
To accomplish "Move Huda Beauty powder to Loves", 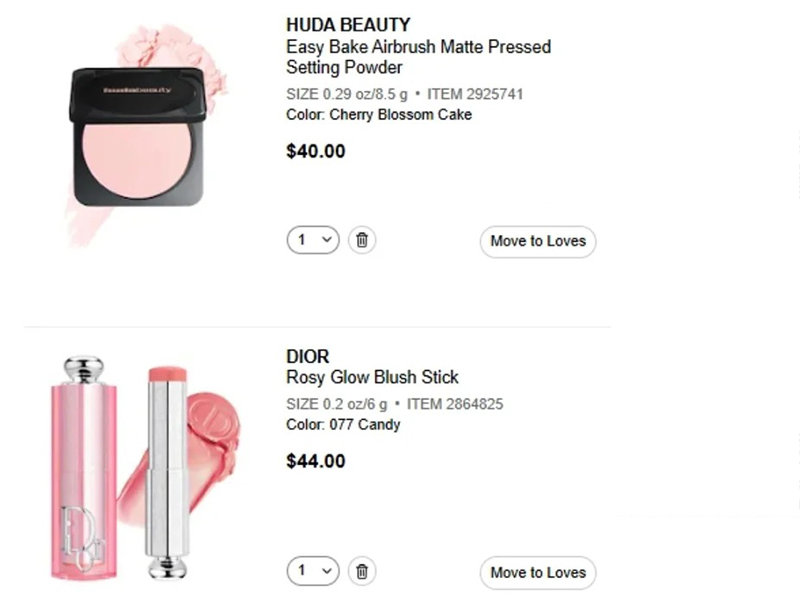I will 538,241.
